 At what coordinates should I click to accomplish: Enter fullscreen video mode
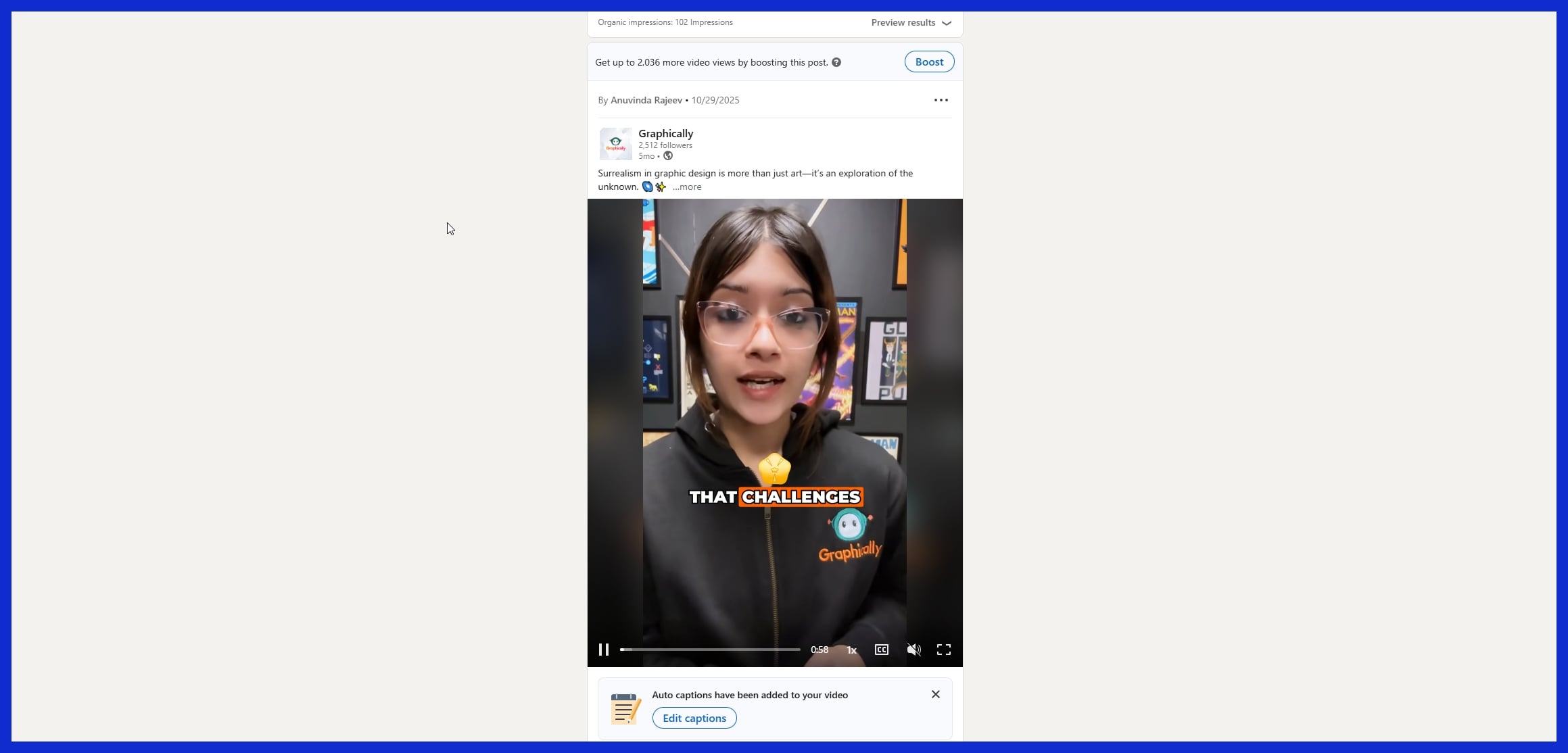pos(944,650)
